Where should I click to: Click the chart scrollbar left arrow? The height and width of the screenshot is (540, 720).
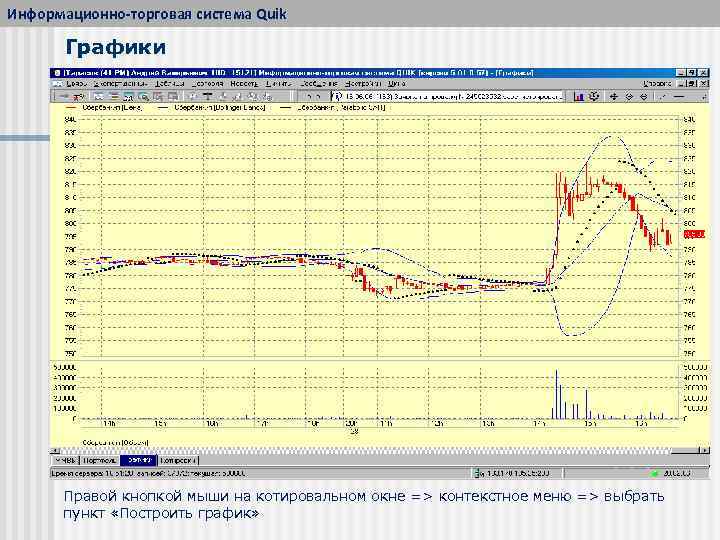click(55, 450)
